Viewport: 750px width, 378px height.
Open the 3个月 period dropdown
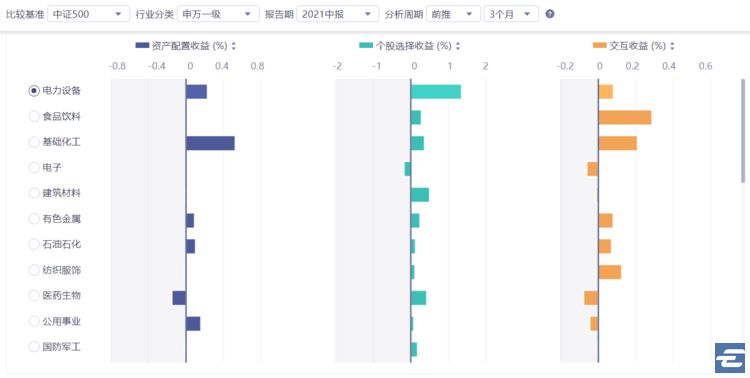pos(511,14)
